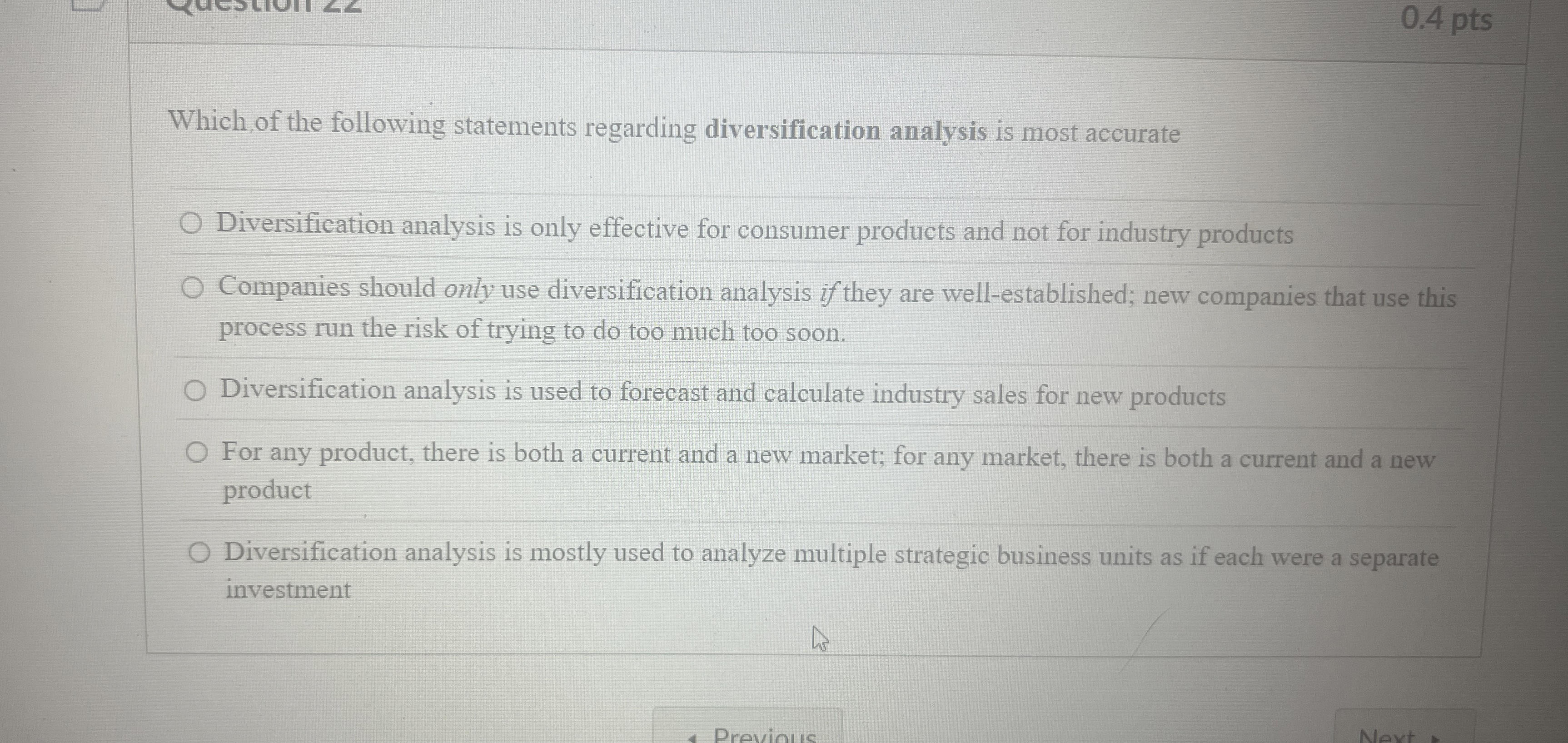The width and height of the screenshot is (1568, 743).
Task: Click answer text about consumer products
Action: coord(755,229)
